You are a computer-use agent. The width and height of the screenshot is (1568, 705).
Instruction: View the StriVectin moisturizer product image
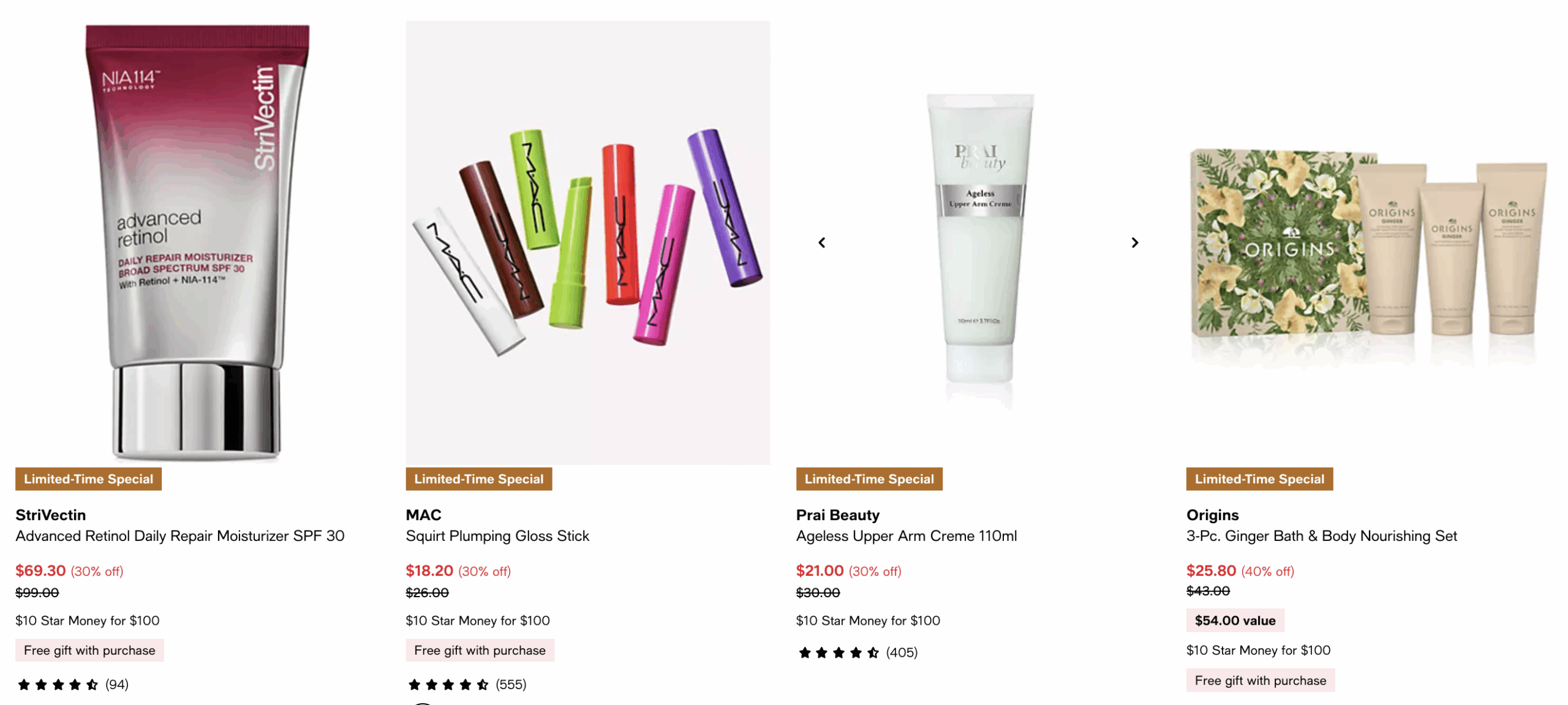click(197, 243)
